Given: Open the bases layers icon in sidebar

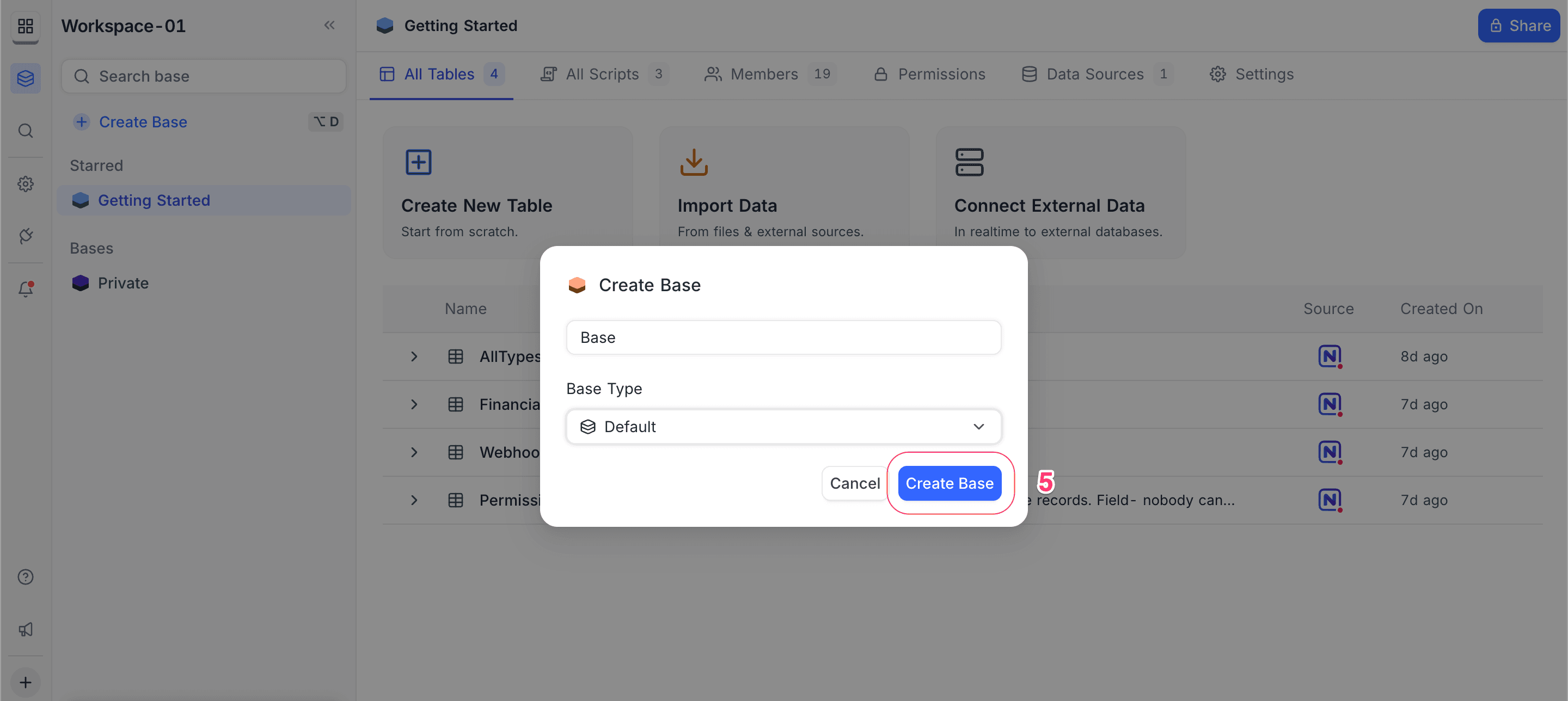Looking at the screenshot, I should [26, 78].
